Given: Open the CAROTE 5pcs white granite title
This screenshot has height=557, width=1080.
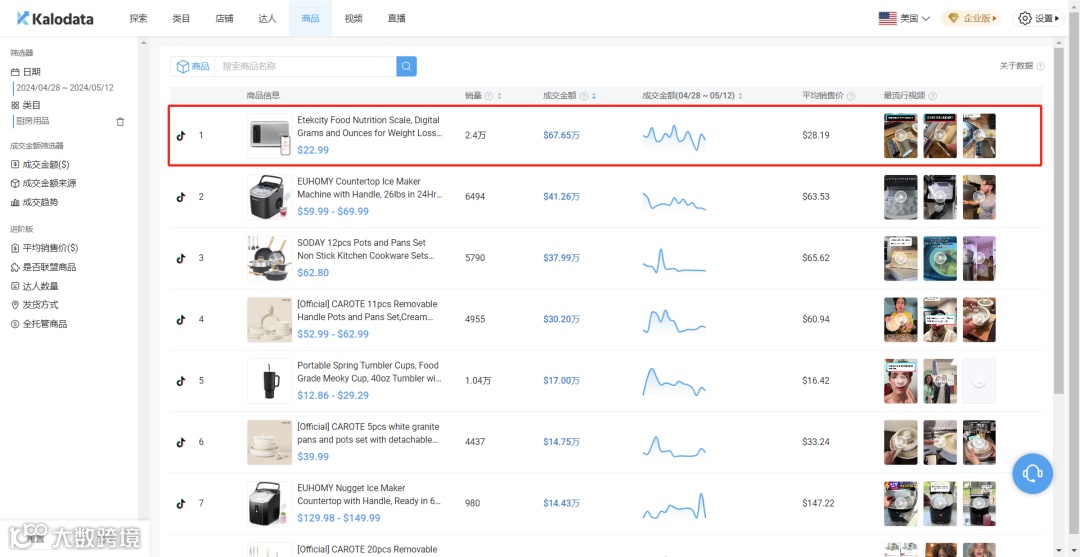Looking at the screenshot, I should [367, 433].
